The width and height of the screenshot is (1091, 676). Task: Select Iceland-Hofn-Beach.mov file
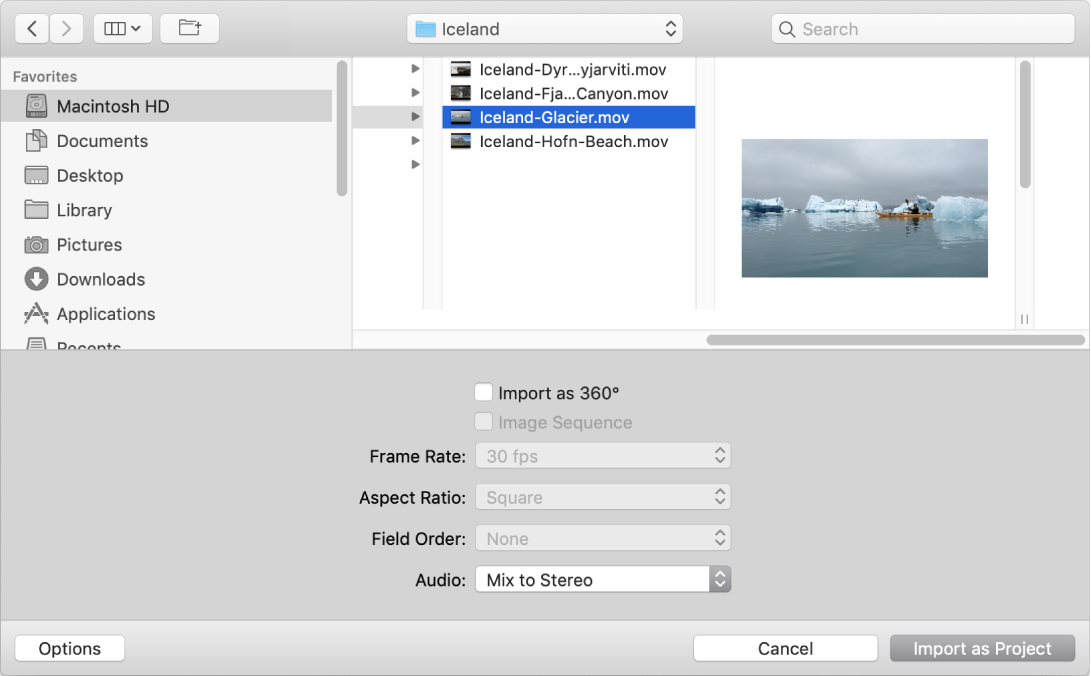click(573, 142)
